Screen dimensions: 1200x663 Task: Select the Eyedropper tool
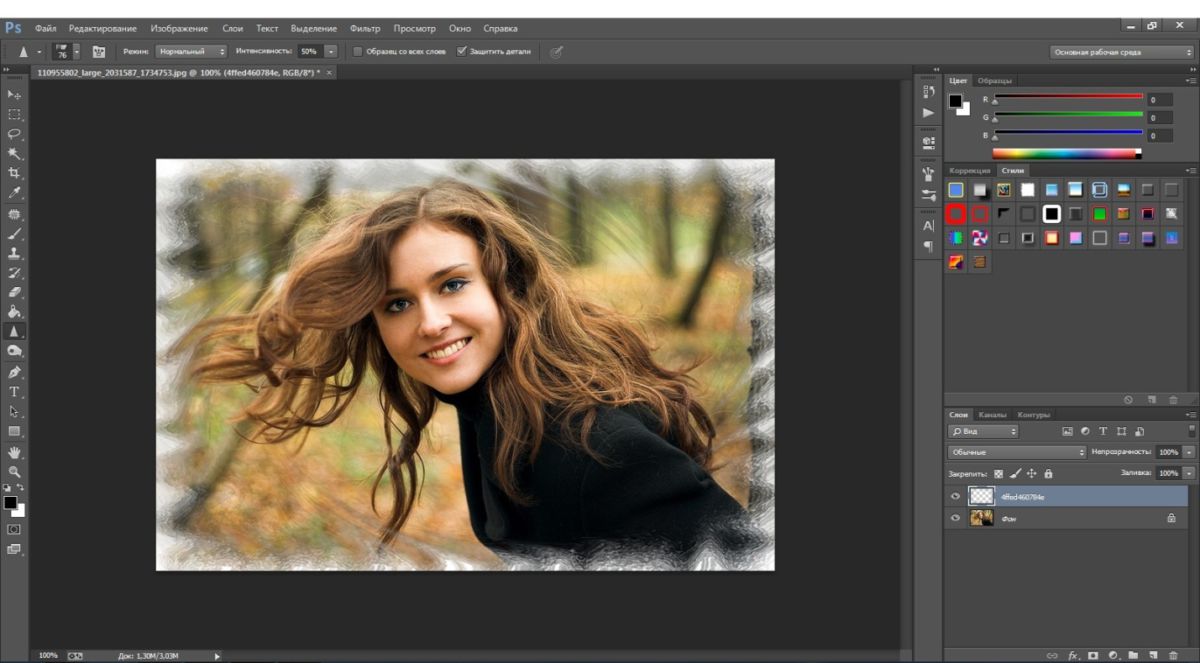tap(14, 193)
